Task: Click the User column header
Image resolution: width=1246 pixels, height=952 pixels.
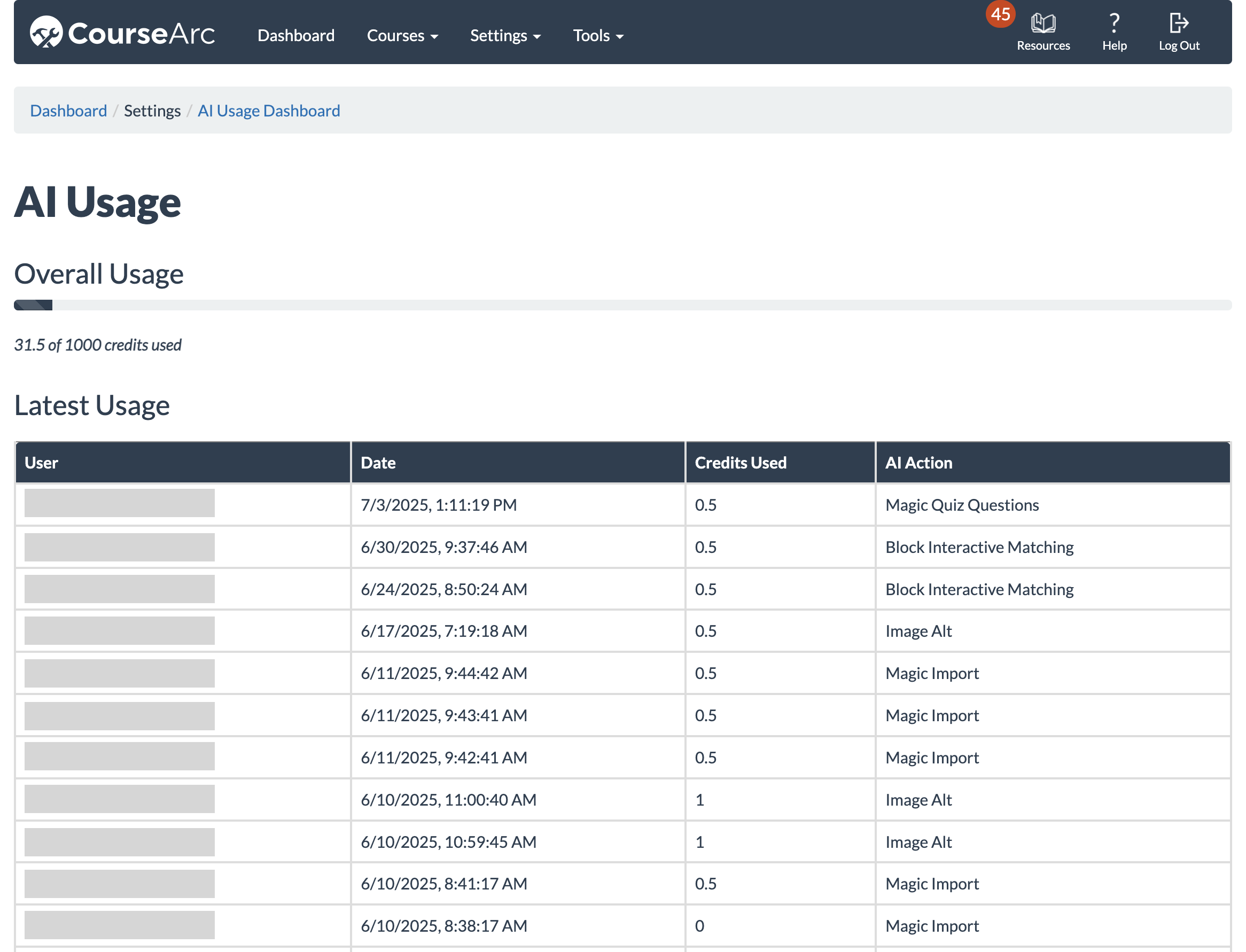Action: point(41,463)
